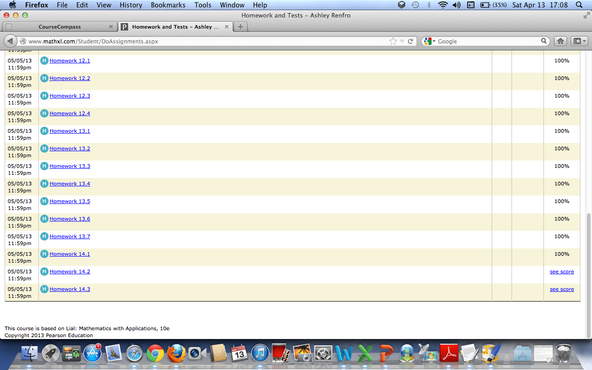
Task: Open the Time Machine menu bar icon
Action: (x=415, y=5)
